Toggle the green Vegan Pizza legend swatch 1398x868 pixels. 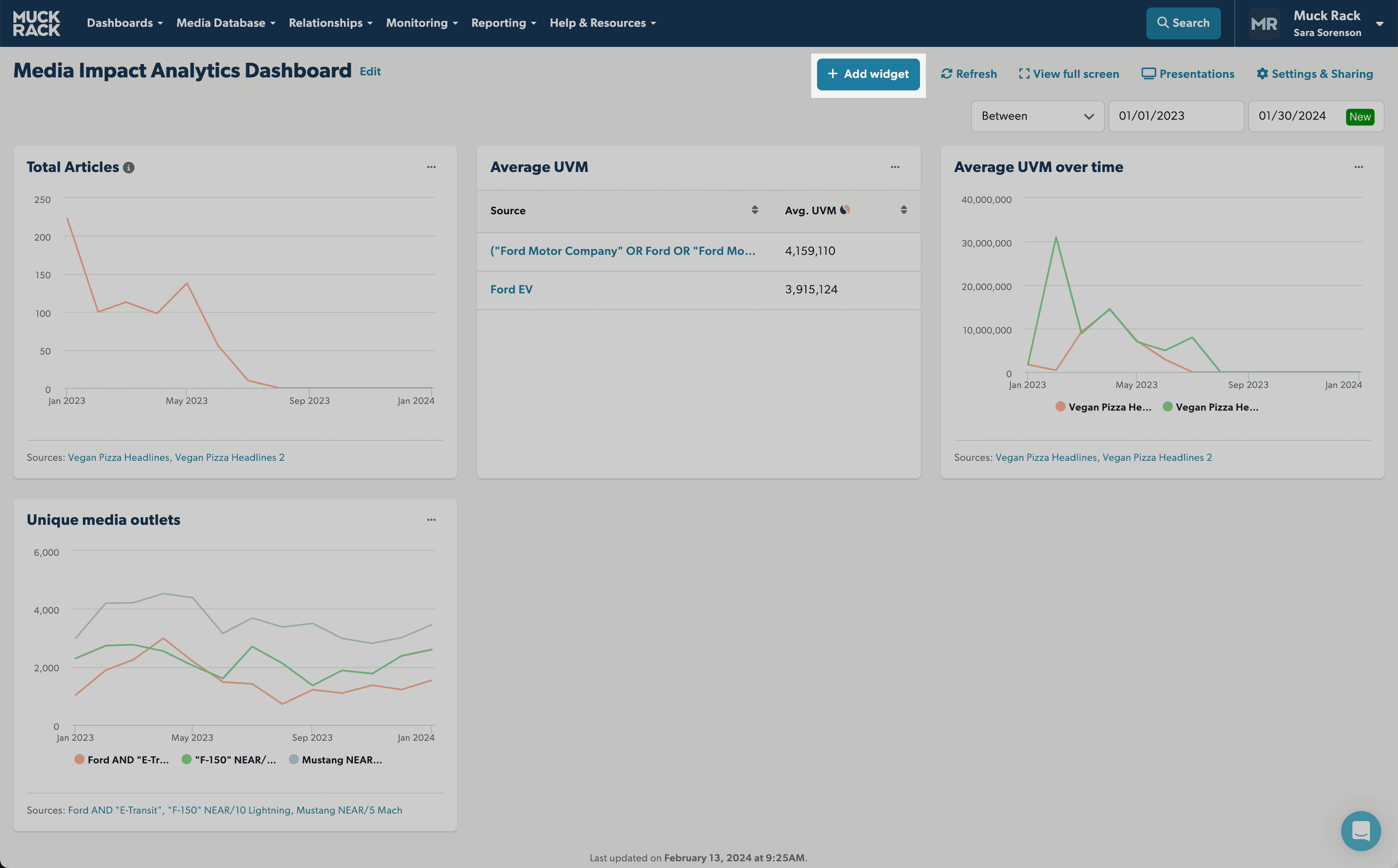1167,406
